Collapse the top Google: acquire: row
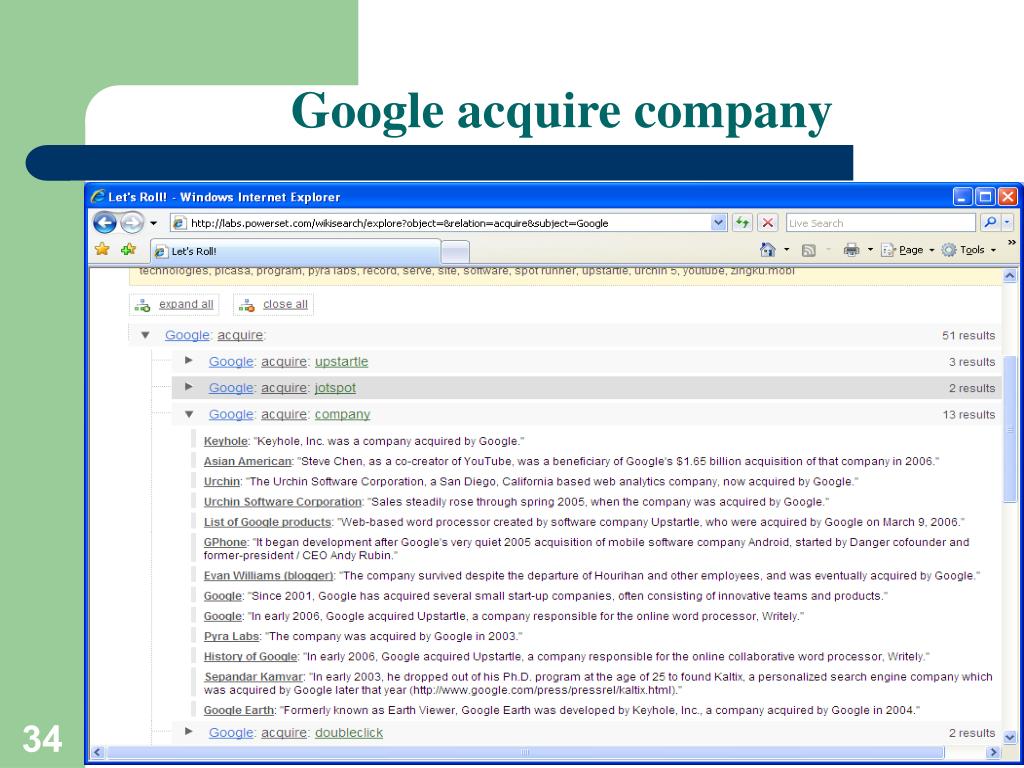 (146, 335)
